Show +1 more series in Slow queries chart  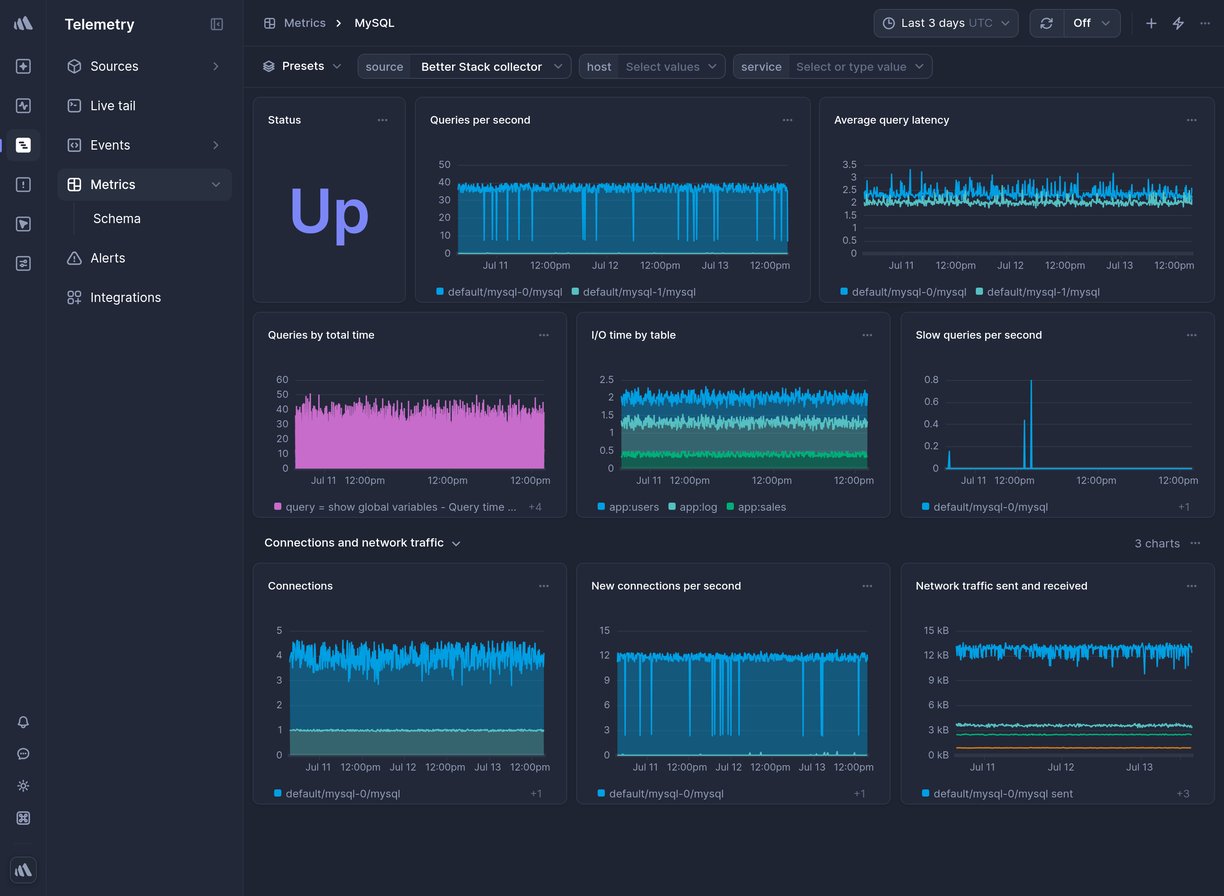point(1183,507)
